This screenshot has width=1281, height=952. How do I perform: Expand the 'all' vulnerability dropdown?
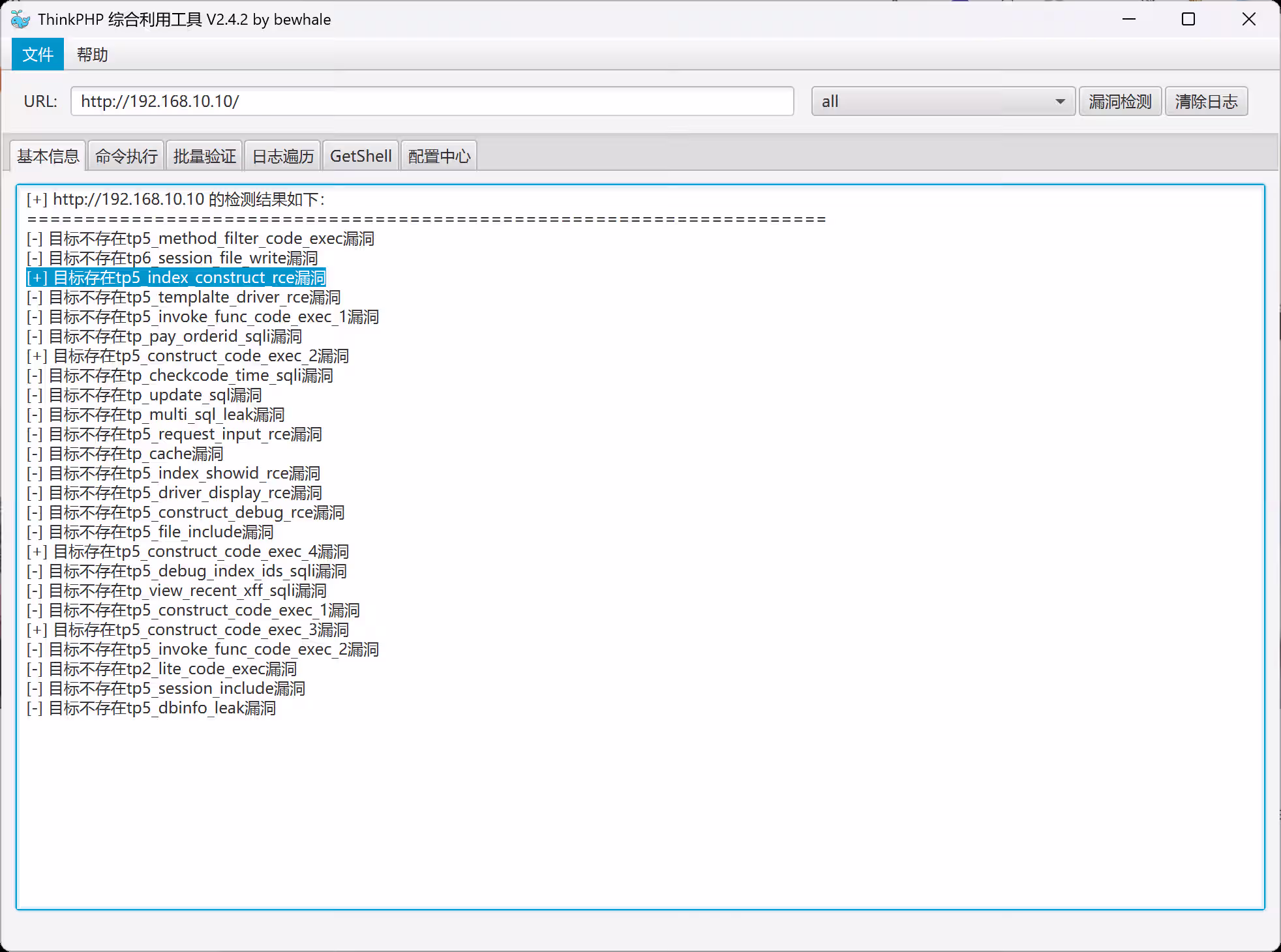942,101
